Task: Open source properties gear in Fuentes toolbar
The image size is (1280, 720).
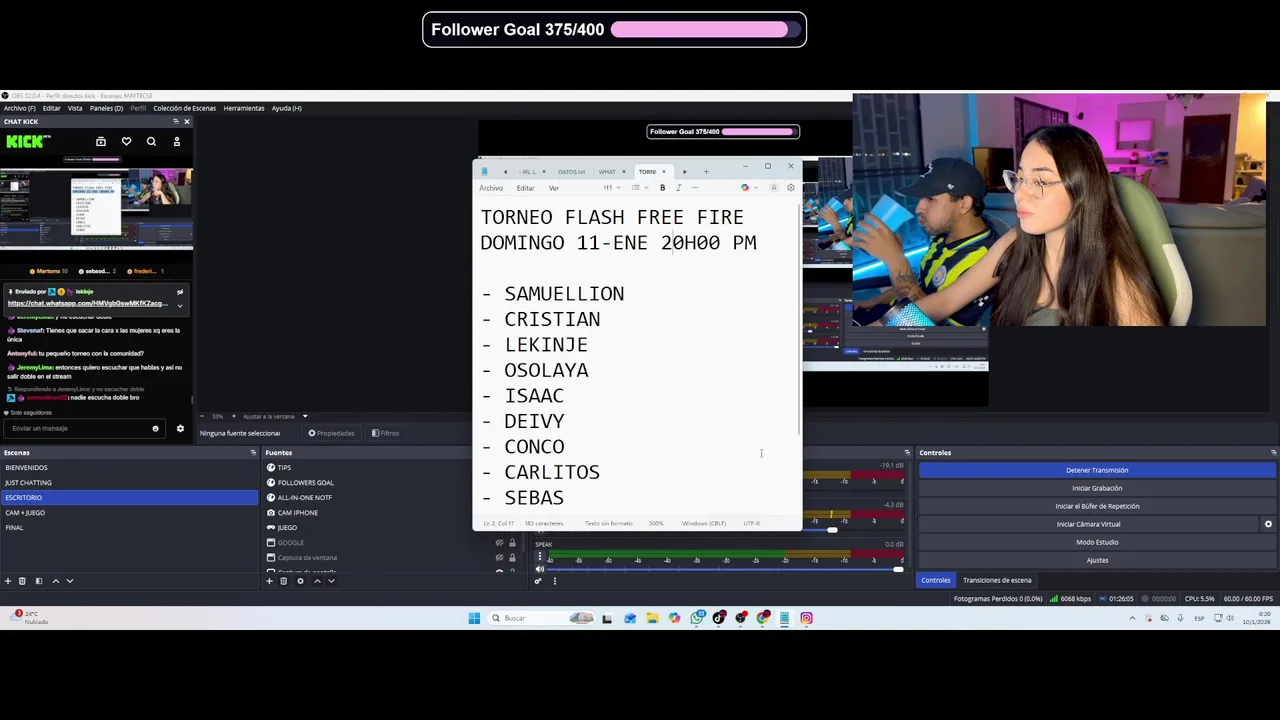Action: point(300,581)
